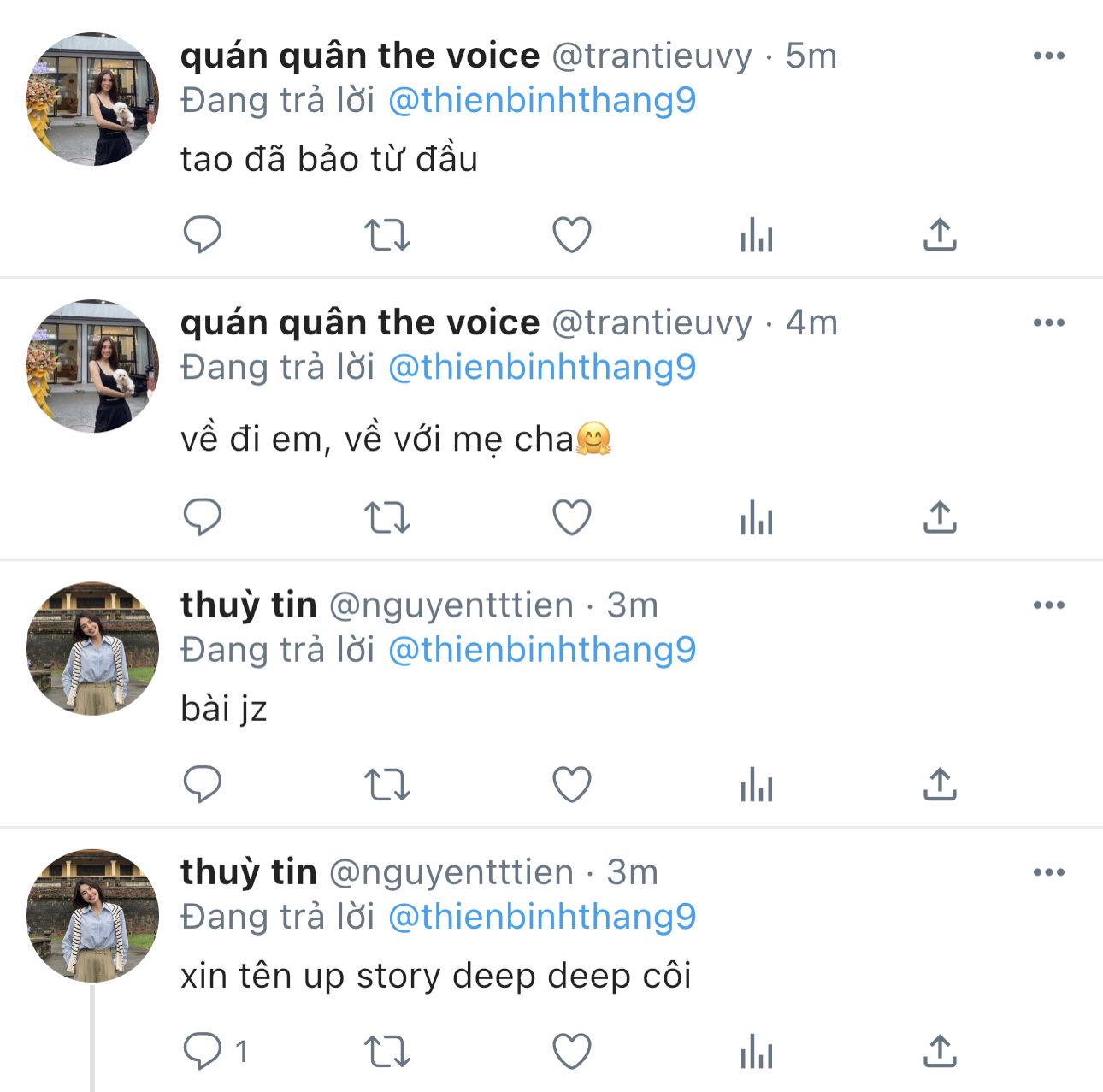The image size is (1103, 1092).
Task: Share the "xin tên up story" tweet
Action: coord(940,1051)
